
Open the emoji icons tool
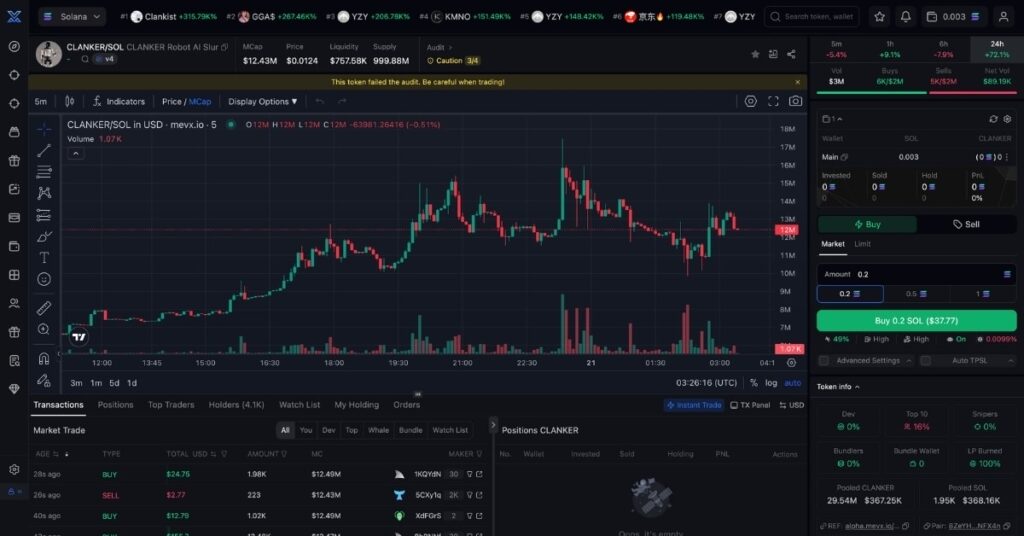[x=44, y=279]
